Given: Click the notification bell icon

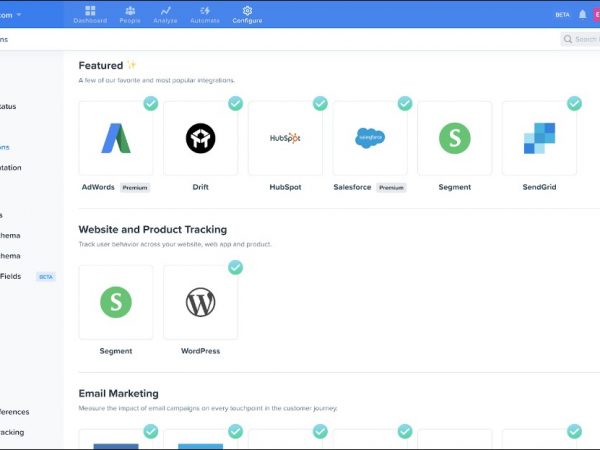Looking at the screenshot, I should 582,14.
